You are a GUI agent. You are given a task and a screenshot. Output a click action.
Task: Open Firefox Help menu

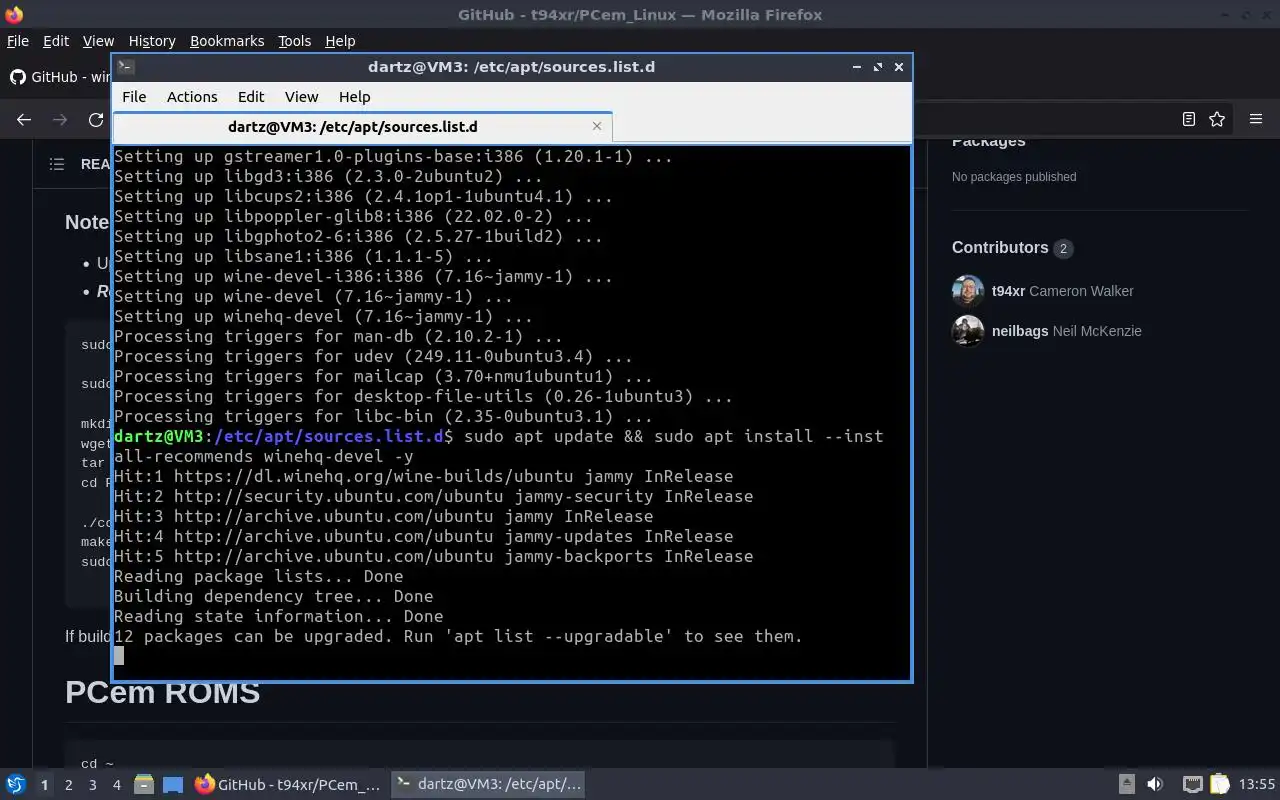(340, 41)
